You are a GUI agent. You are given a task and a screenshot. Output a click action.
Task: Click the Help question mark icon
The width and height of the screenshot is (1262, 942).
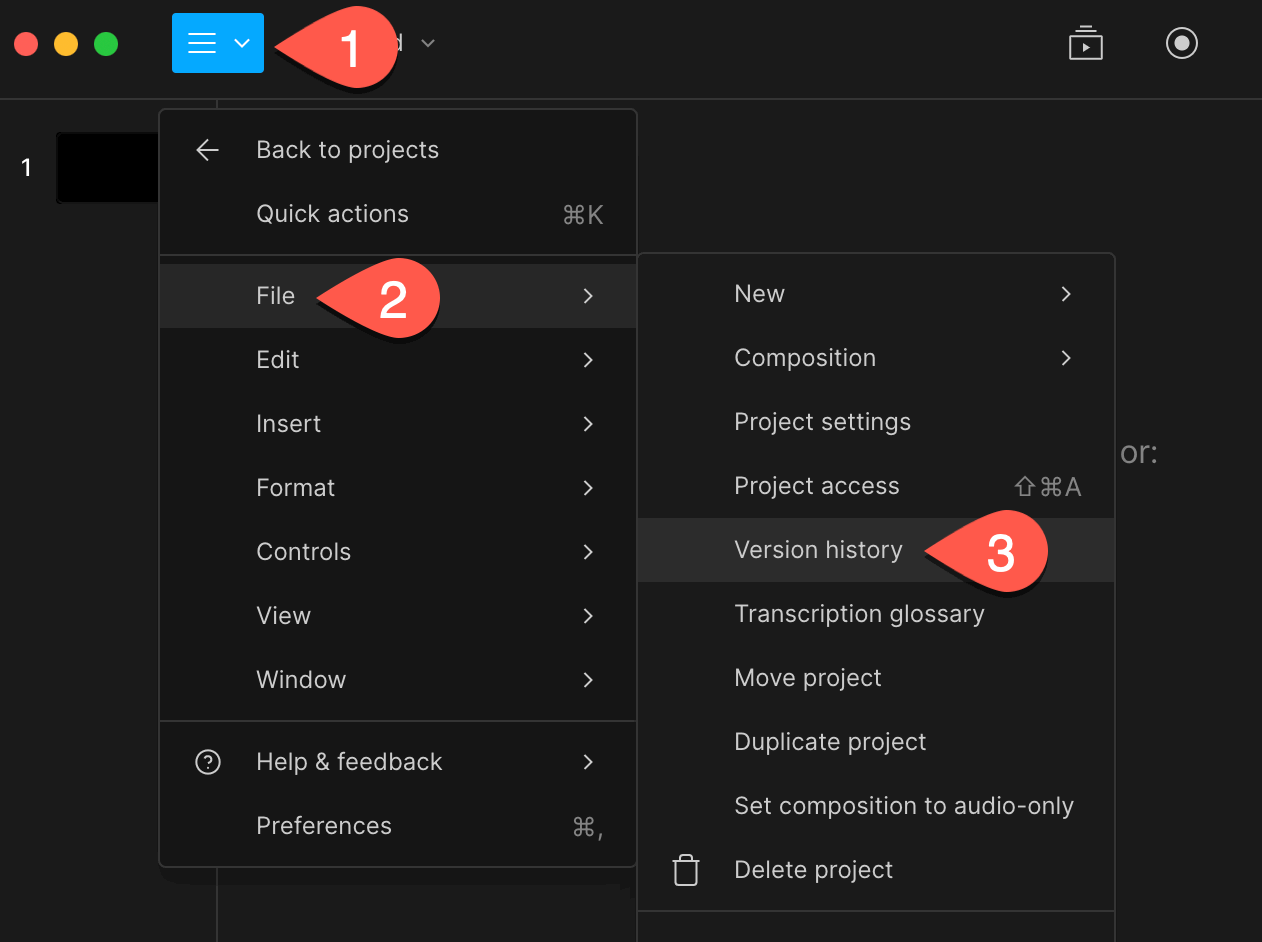tap(207, 762)
